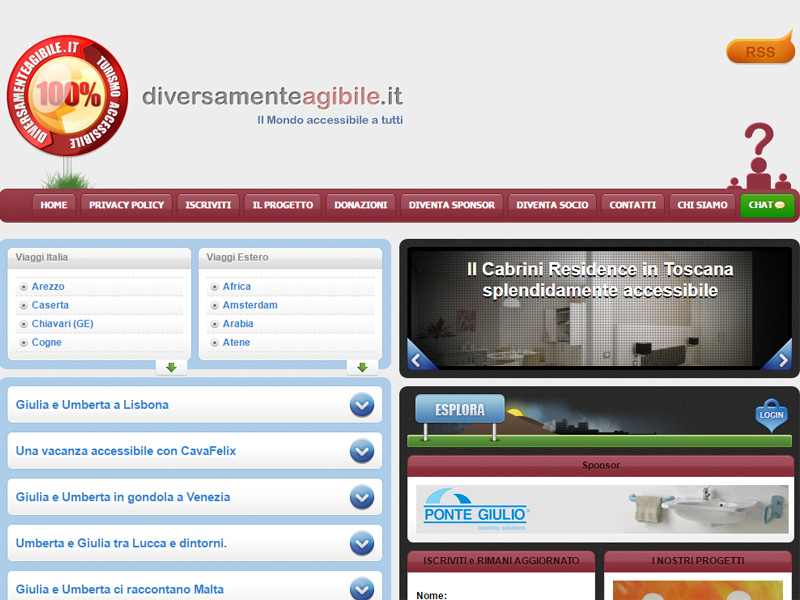Go to the IL PROGETTO menu item

point(282,205)
